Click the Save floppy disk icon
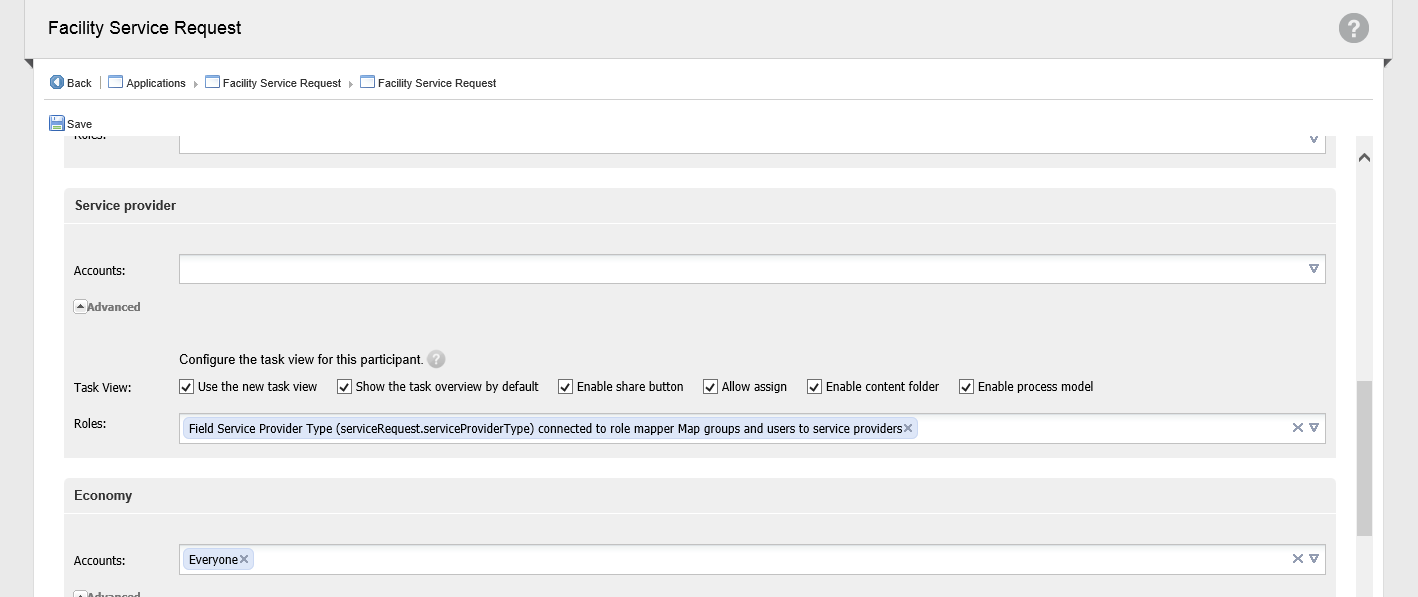 (57, 124)
